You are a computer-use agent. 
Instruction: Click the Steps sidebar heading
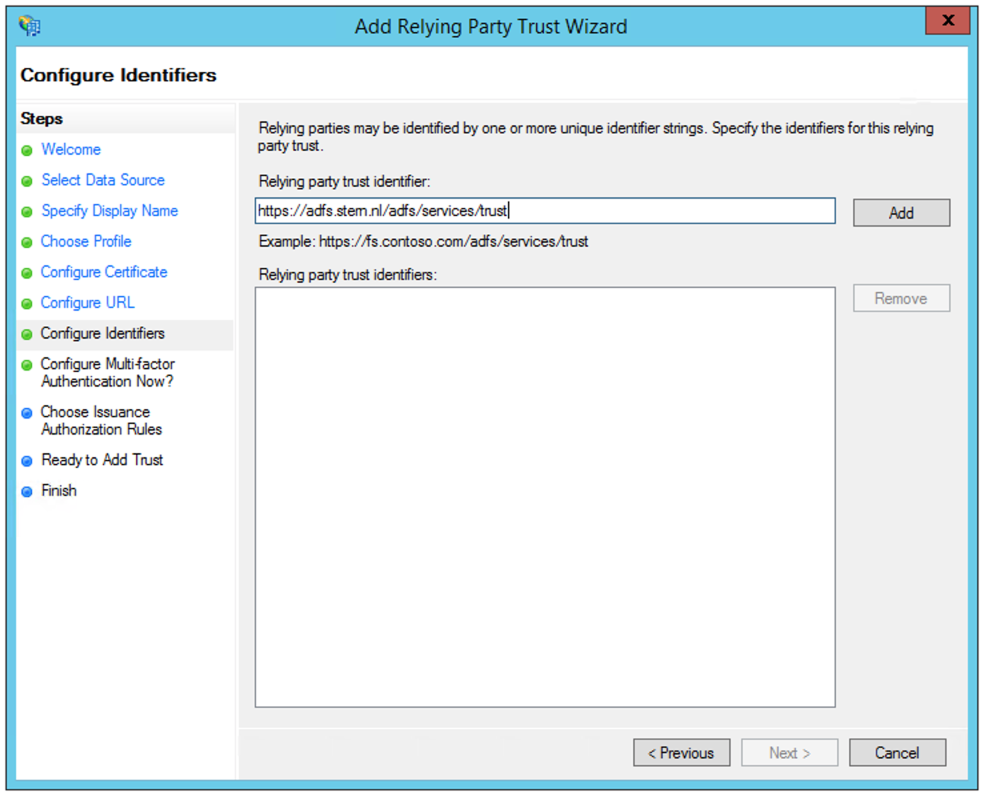(42, 119)
